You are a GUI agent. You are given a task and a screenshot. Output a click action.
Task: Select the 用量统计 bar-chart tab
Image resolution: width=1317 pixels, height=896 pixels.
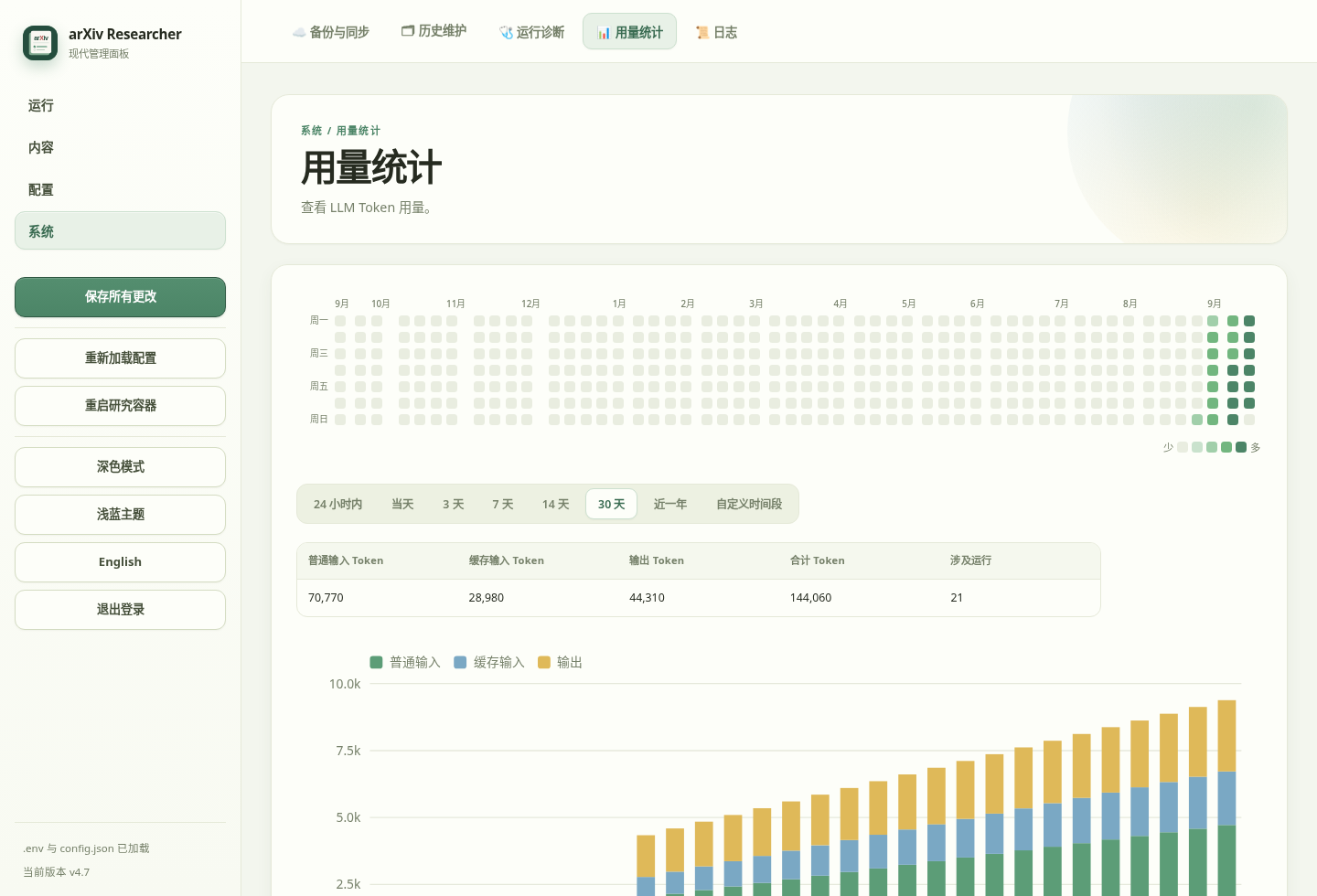click(x=629, y=32)
